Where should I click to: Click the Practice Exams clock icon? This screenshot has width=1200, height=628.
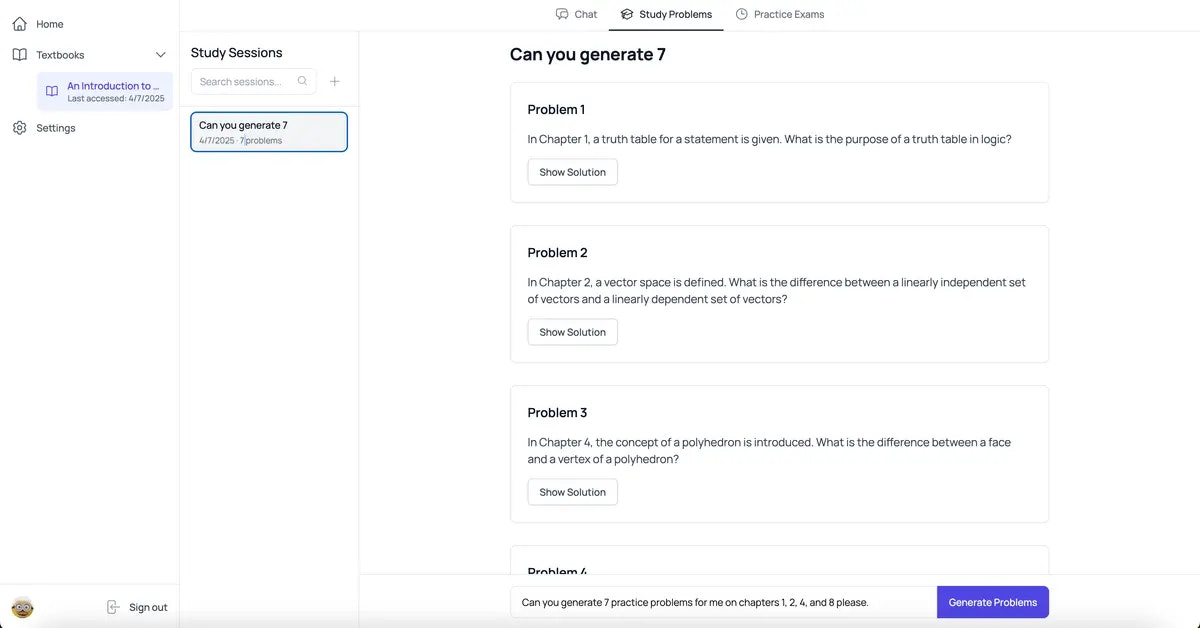(x=742, y=14)
